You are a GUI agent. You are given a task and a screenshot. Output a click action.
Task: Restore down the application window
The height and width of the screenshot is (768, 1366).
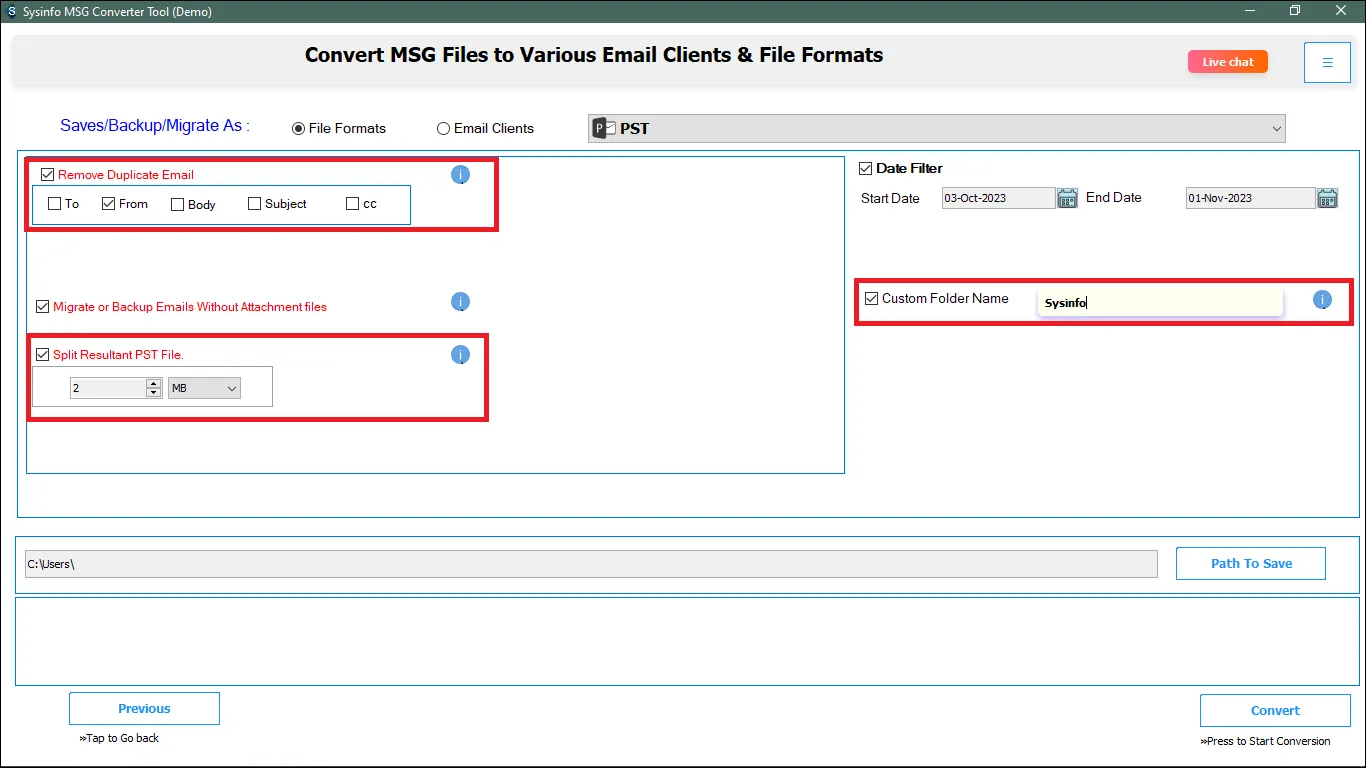click(x=1295, y=11)
